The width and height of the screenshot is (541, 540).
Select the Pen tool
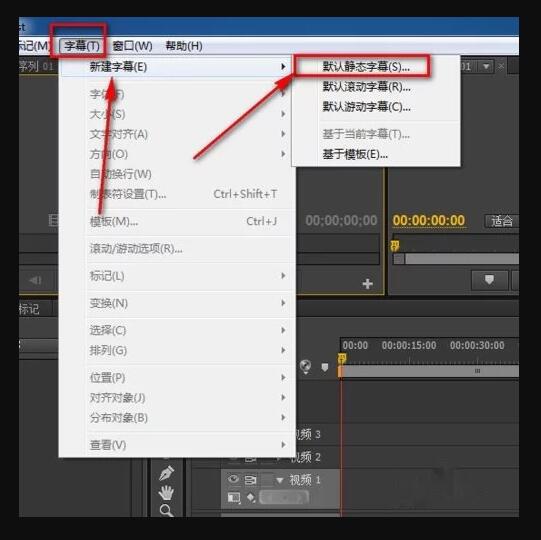167,473
